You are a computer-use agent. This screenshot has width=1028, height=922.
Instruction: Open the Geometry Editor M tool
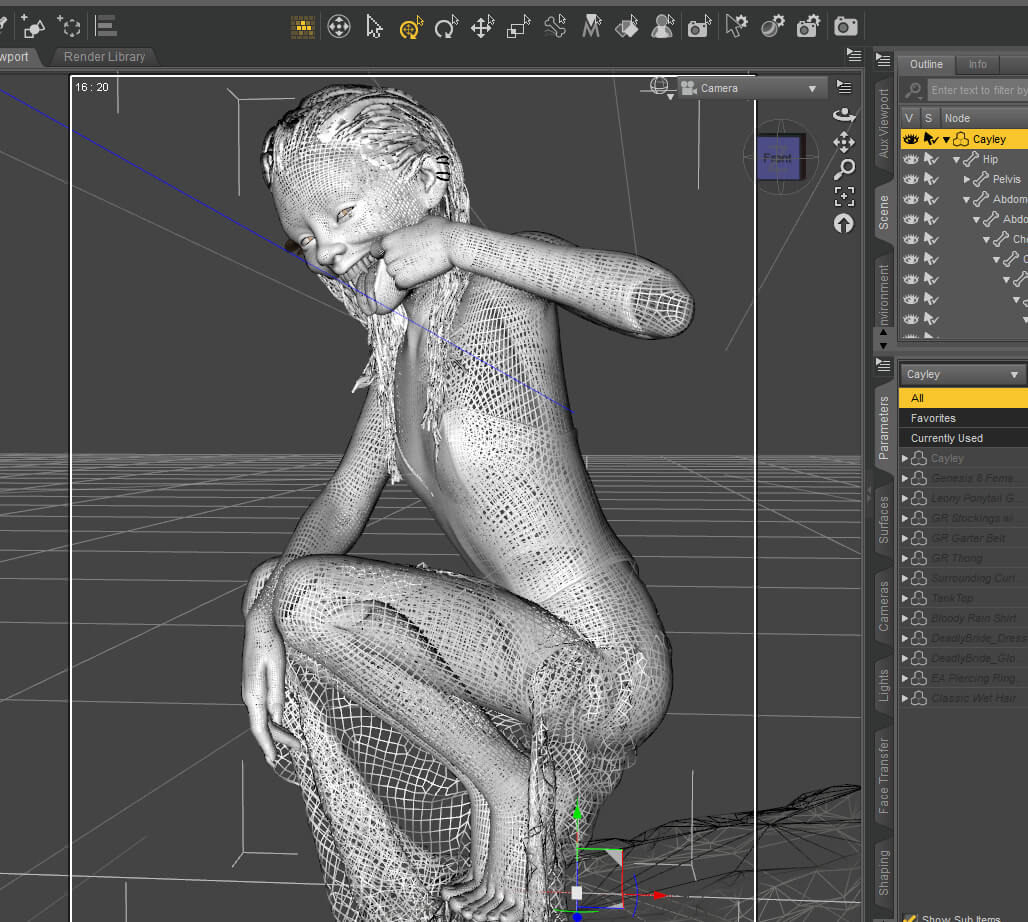point(591,27)
